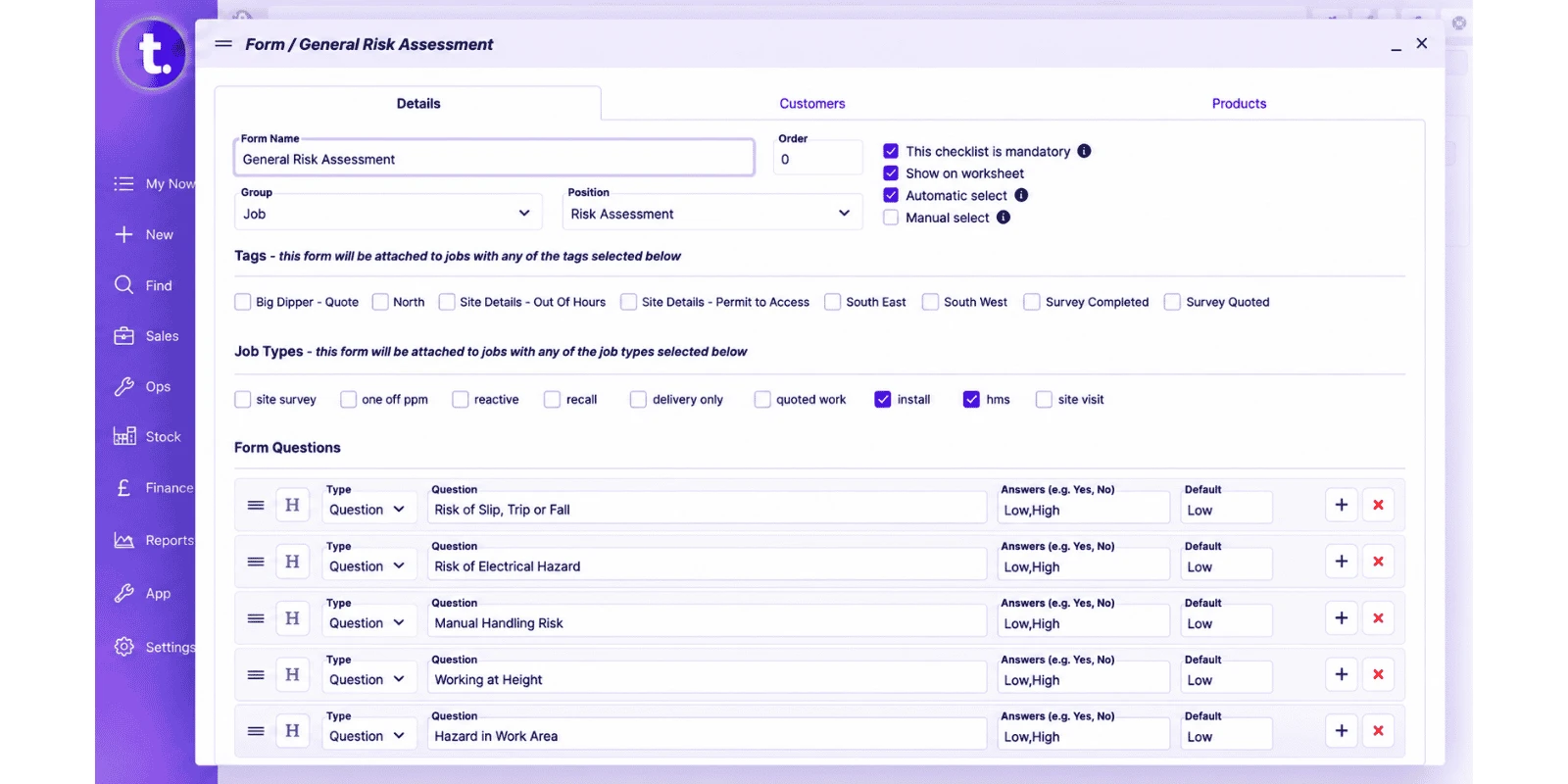Click the H button on Working at Height row
This screenshot has height=784, width=1568.
(292, 674)
